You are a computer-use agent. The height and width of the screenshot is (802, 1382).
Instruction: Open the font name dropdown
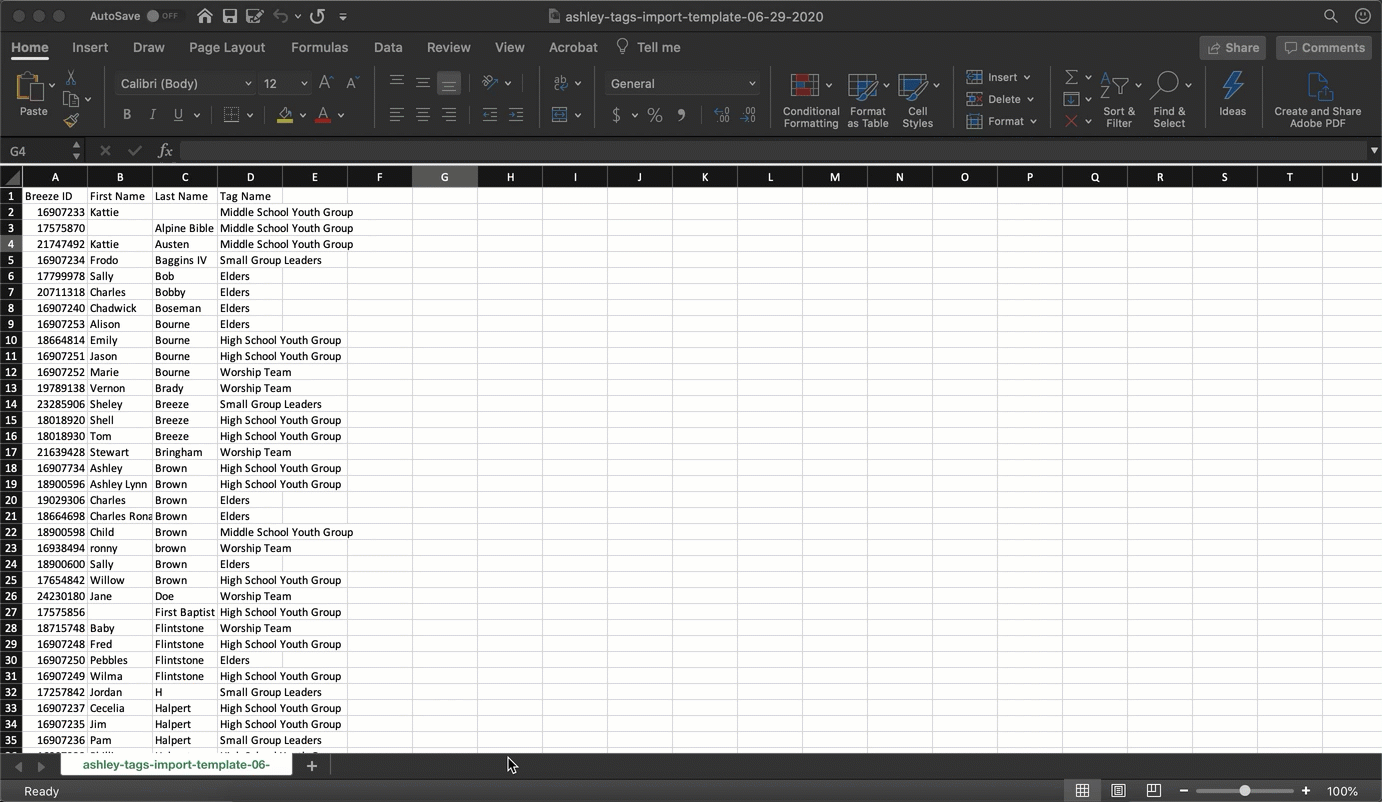point(186,84)
